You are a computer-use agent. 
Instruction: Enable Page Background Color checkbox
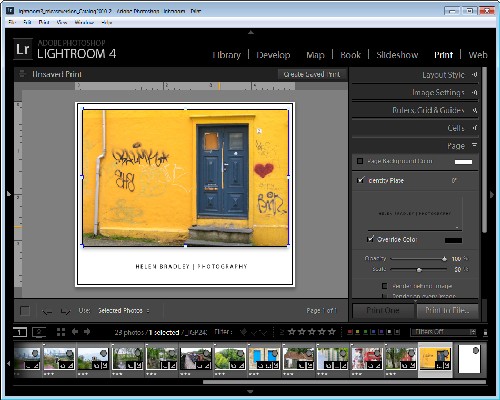coord(360,161)
